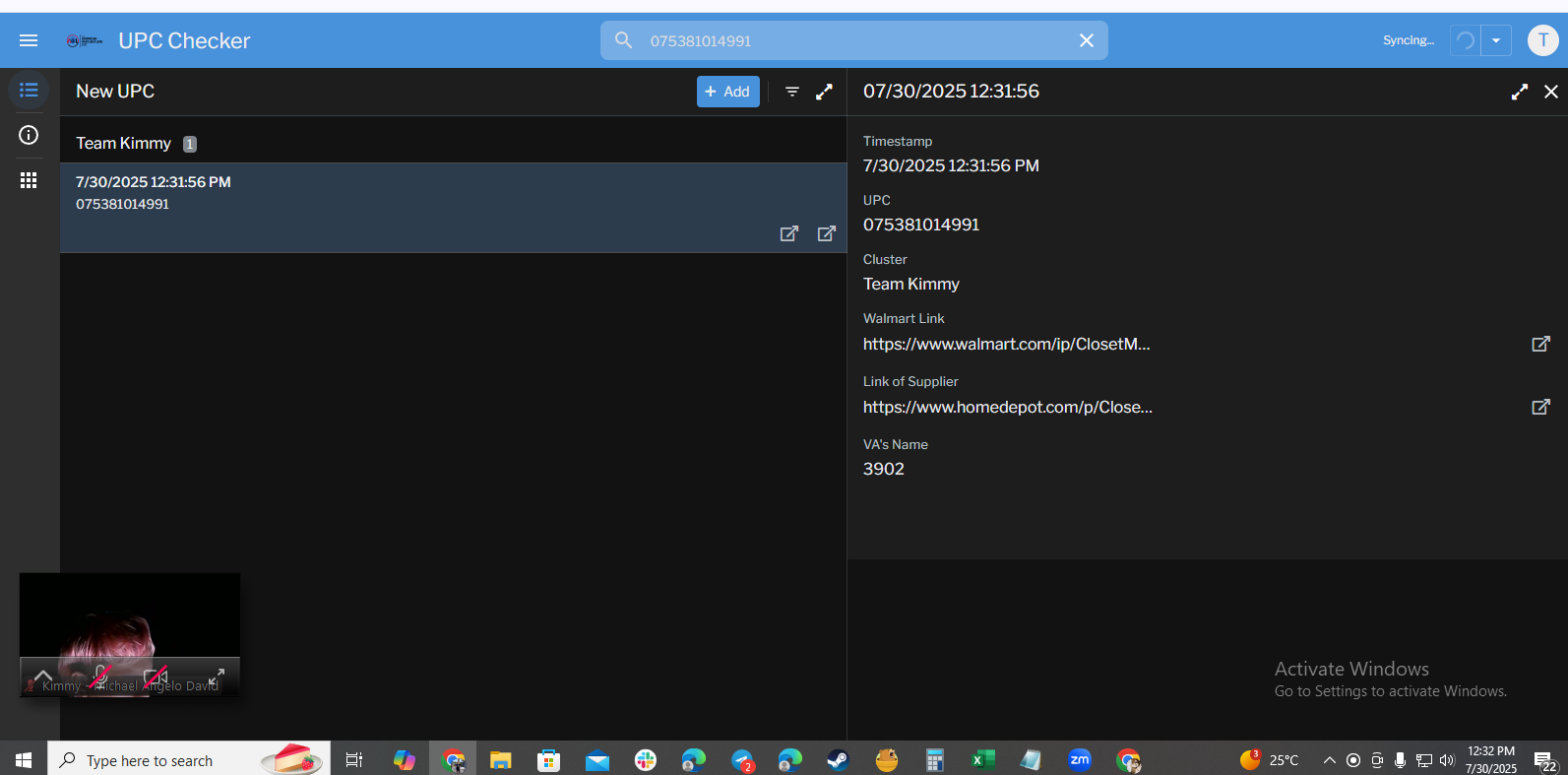Viewport: 1568px width, 775px height.
Task: Open the sync options dropdown arrow
Action: pos(1496,40)
